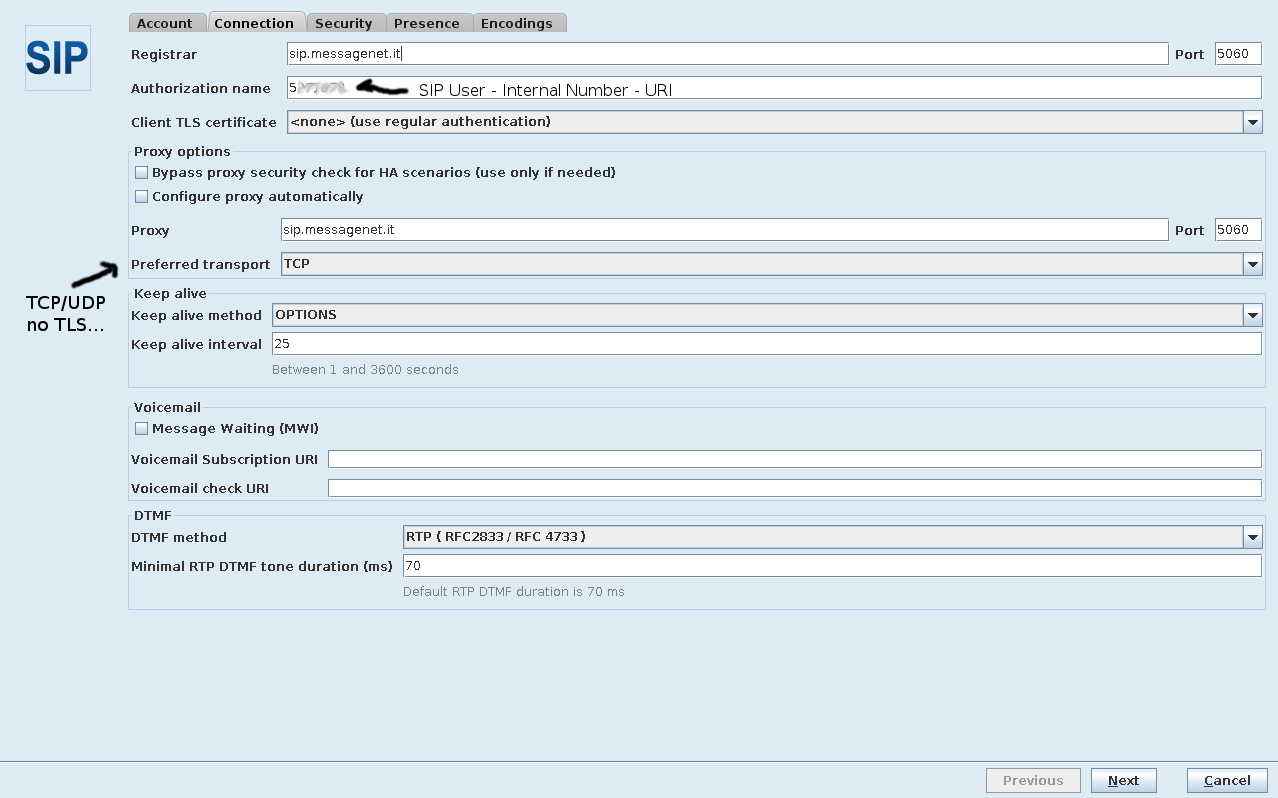
Task: Click the Voicemail Subscription URI field
Action: click(x=794, y=459)
